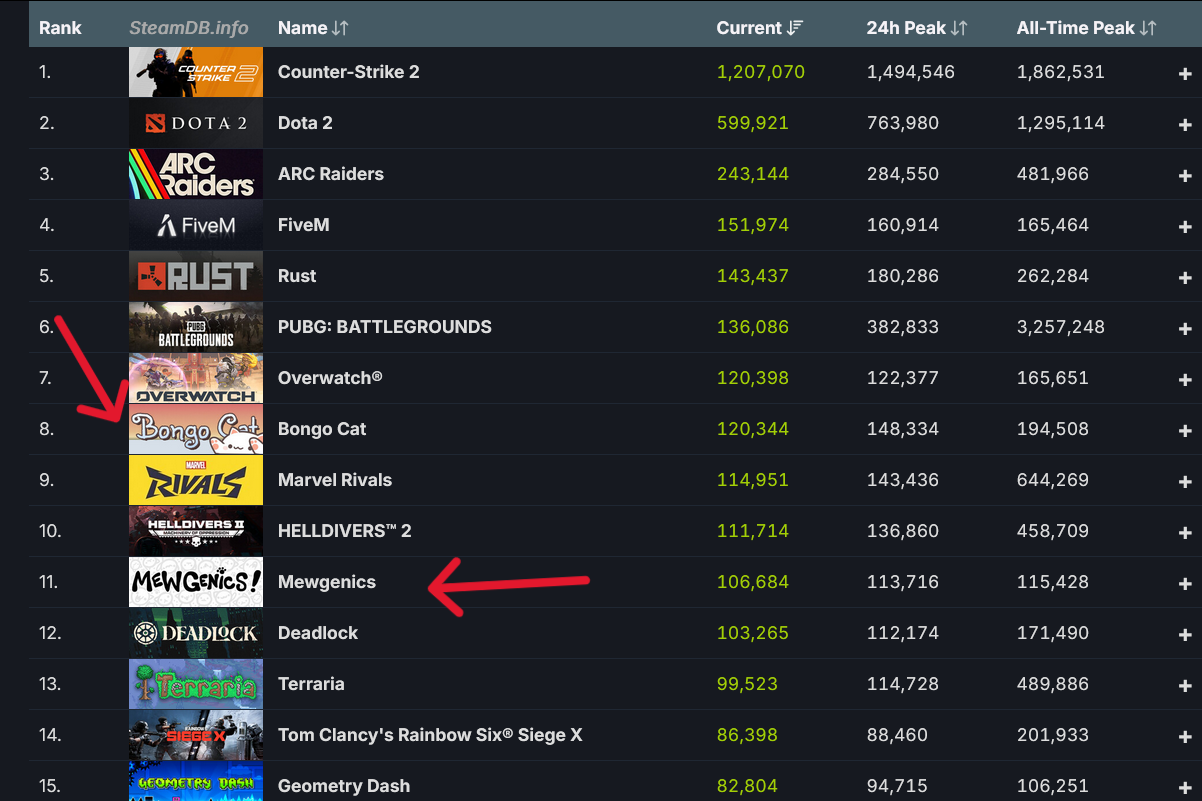Image resolution: width=1202 pixels, height=801 pixels.
Task: Click the plus icon for Rainbow Six Siege X
Action: tap(1185, 736)
